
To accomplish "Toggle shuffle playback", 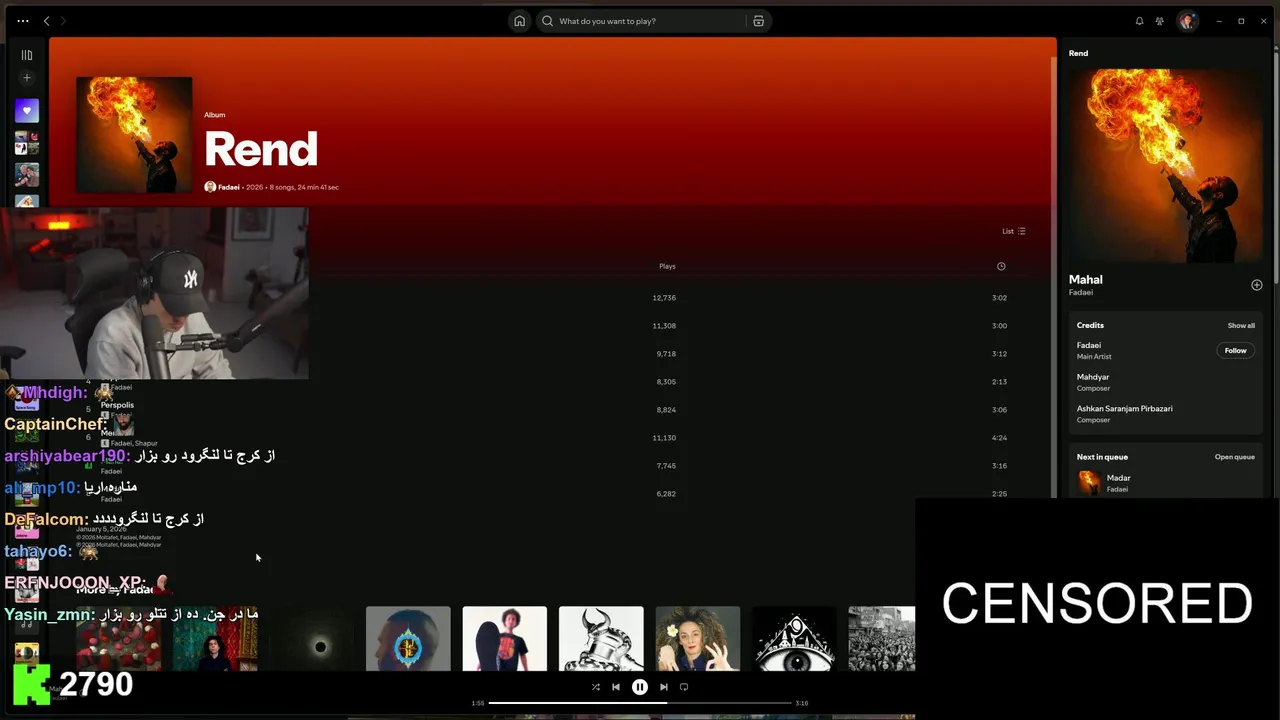I will 596,687.
